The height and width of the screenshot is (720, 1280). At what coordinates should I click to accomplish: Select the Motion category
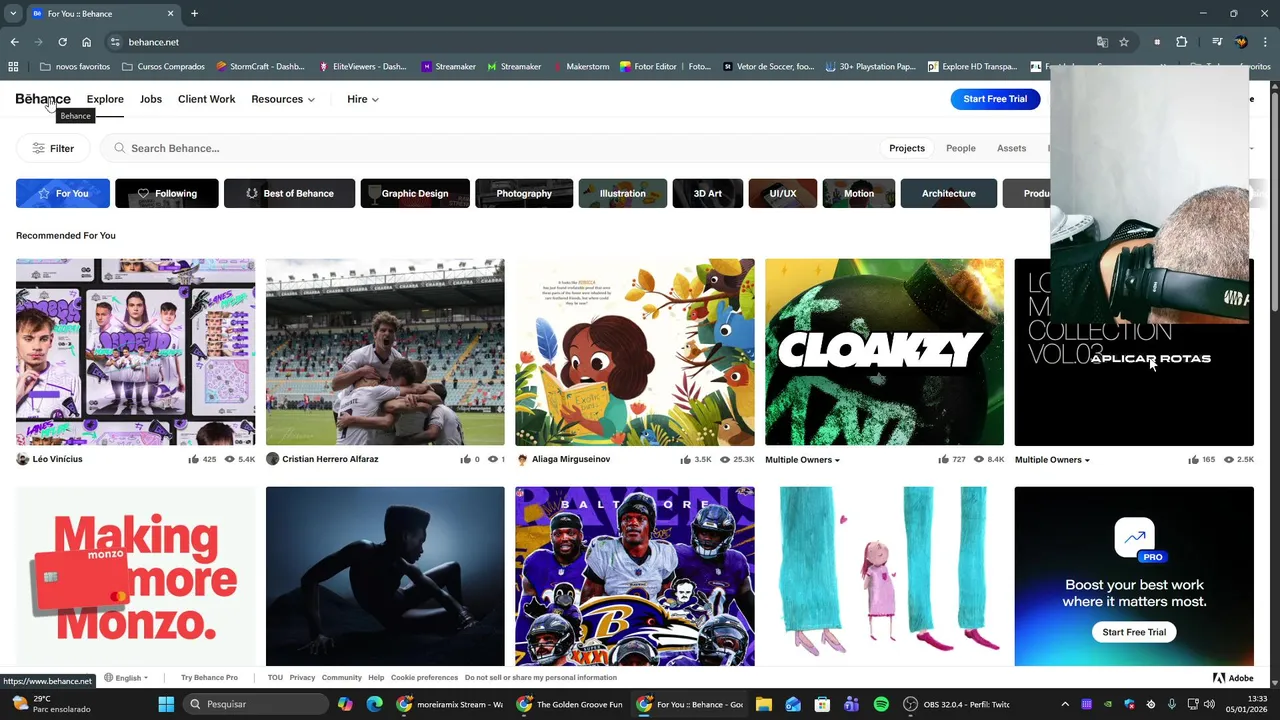point(859,193)
